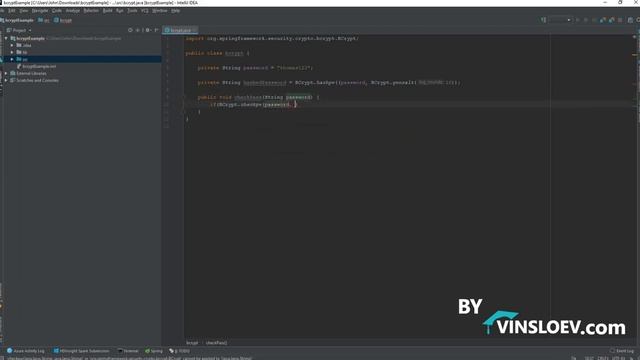Open the View menu

click(x=24, y=11)
